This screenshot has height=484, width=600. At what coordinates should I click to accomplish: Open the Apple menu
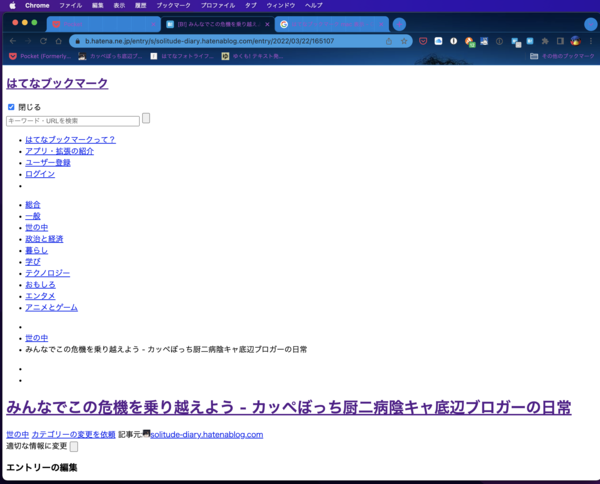pyautogui.click(x=12, y=5)
